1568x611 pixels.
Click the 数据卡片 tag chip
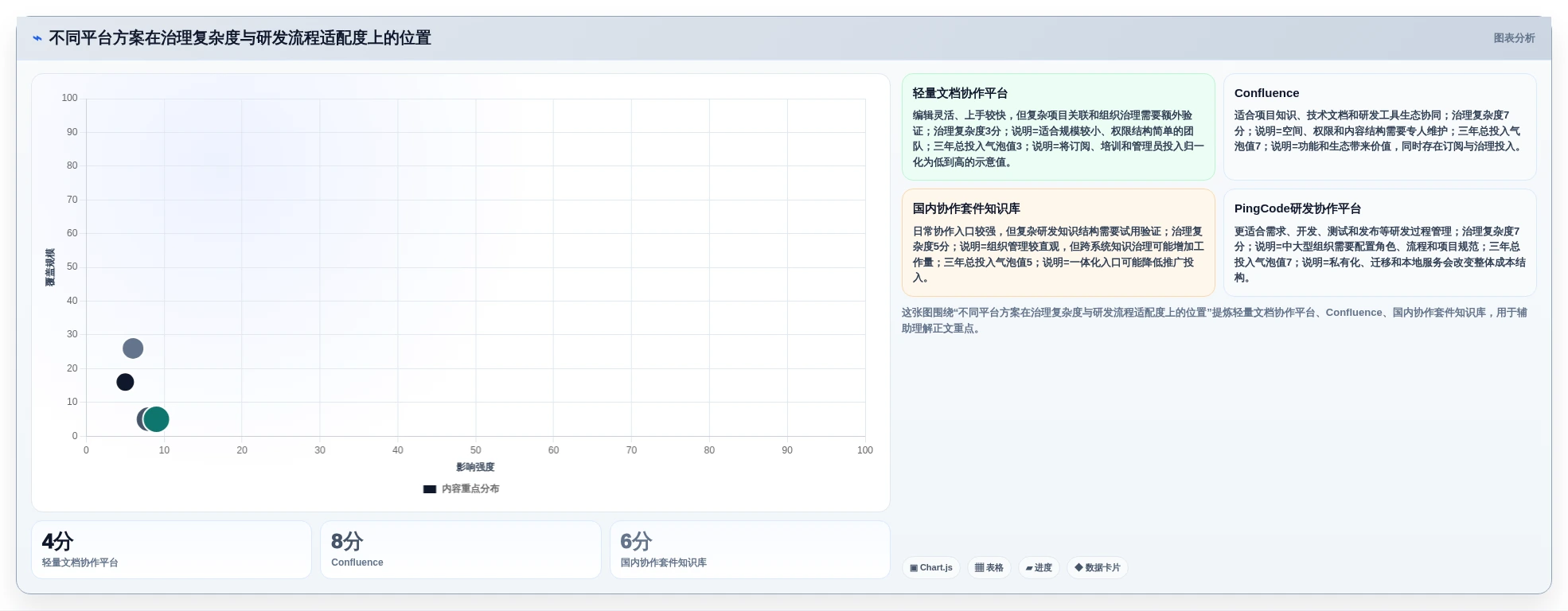point(1097,568)
